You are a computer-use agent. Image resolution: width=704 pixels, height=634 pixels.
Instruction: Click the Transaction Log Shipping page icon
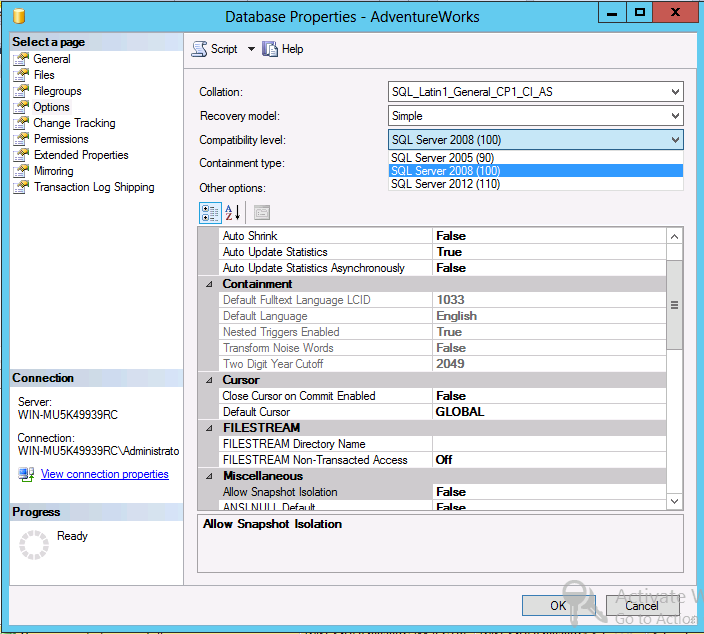pyautogui.click(x=21, y=187)
